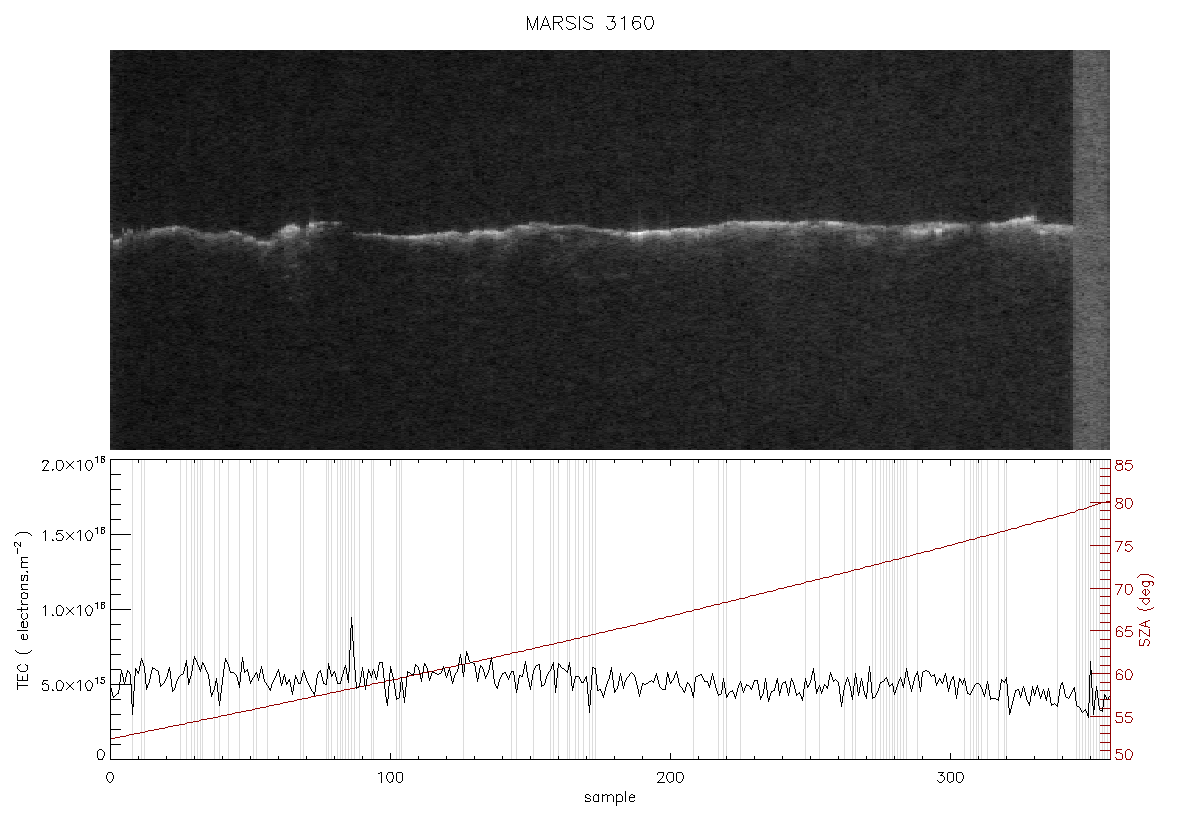Click the x-axis tick label 200
1180x830 pixels.
(671, 777)
